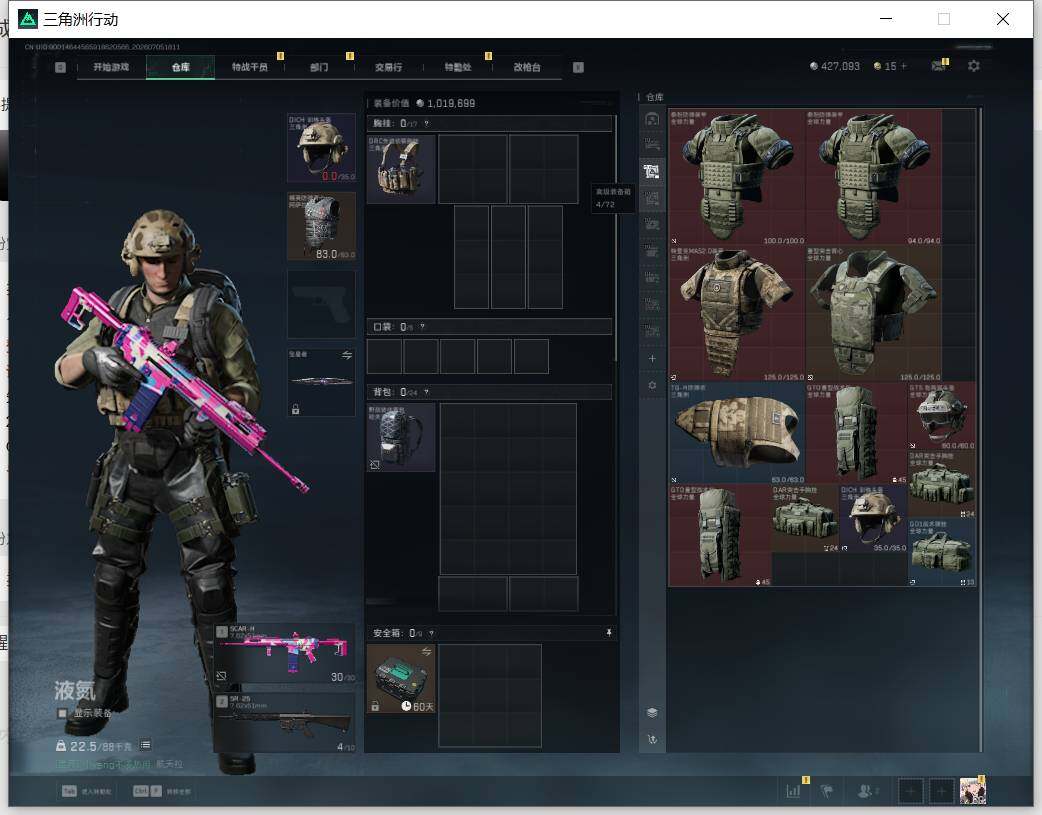Click the first empty squad plus slot
This screenshot has height=815, width=1042.
910,791
